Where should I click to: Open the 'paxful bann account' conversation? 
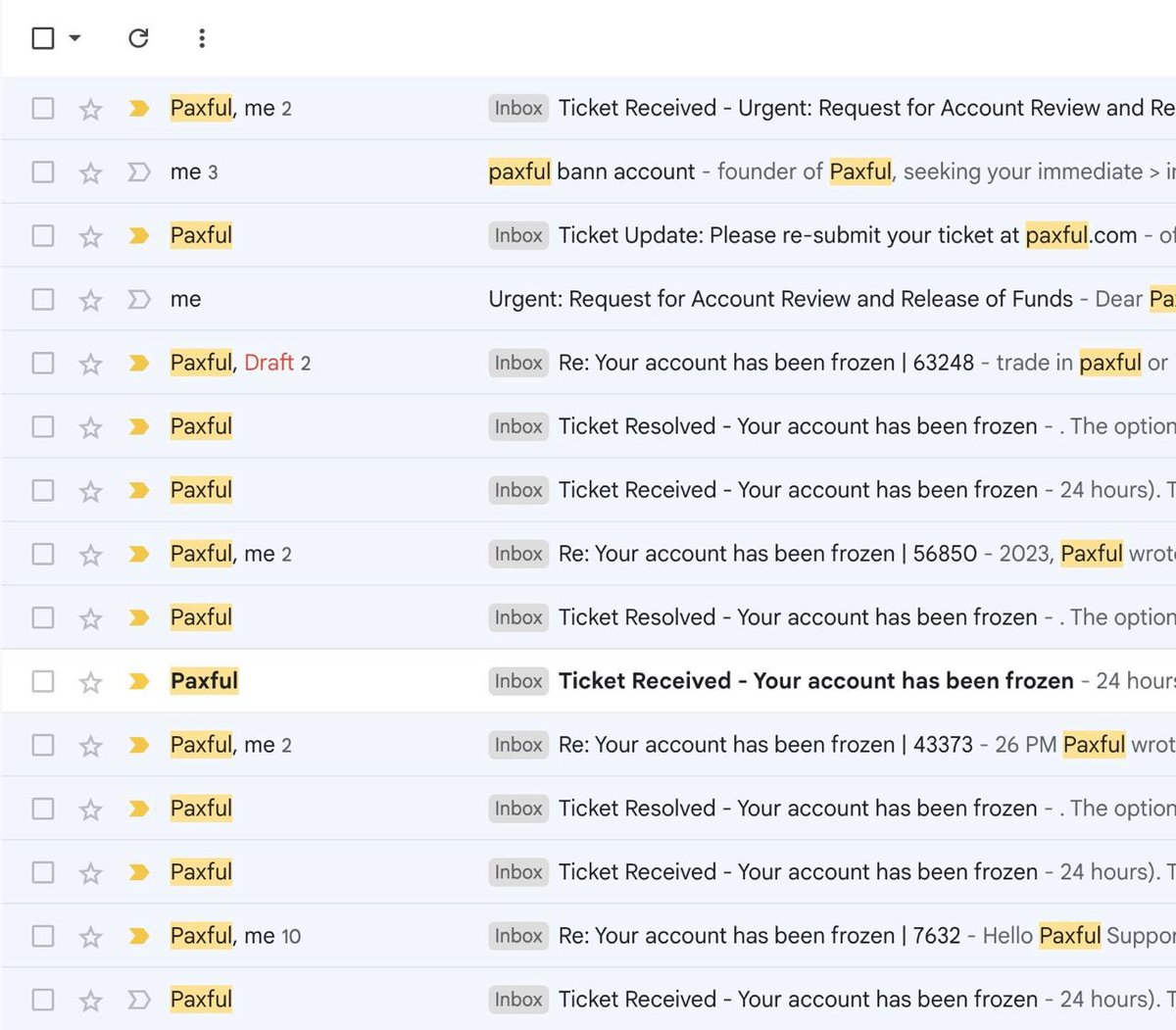pos(592,172)
